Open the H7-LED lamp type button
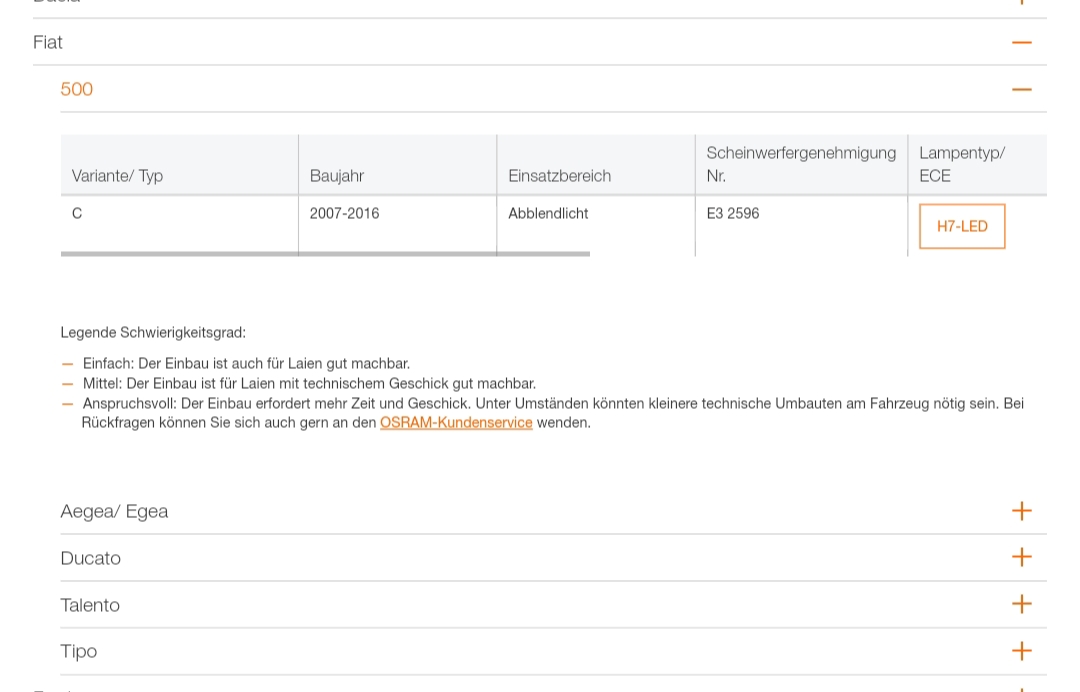This screenshot has height=692, width=1080. [x=961, y=226]
